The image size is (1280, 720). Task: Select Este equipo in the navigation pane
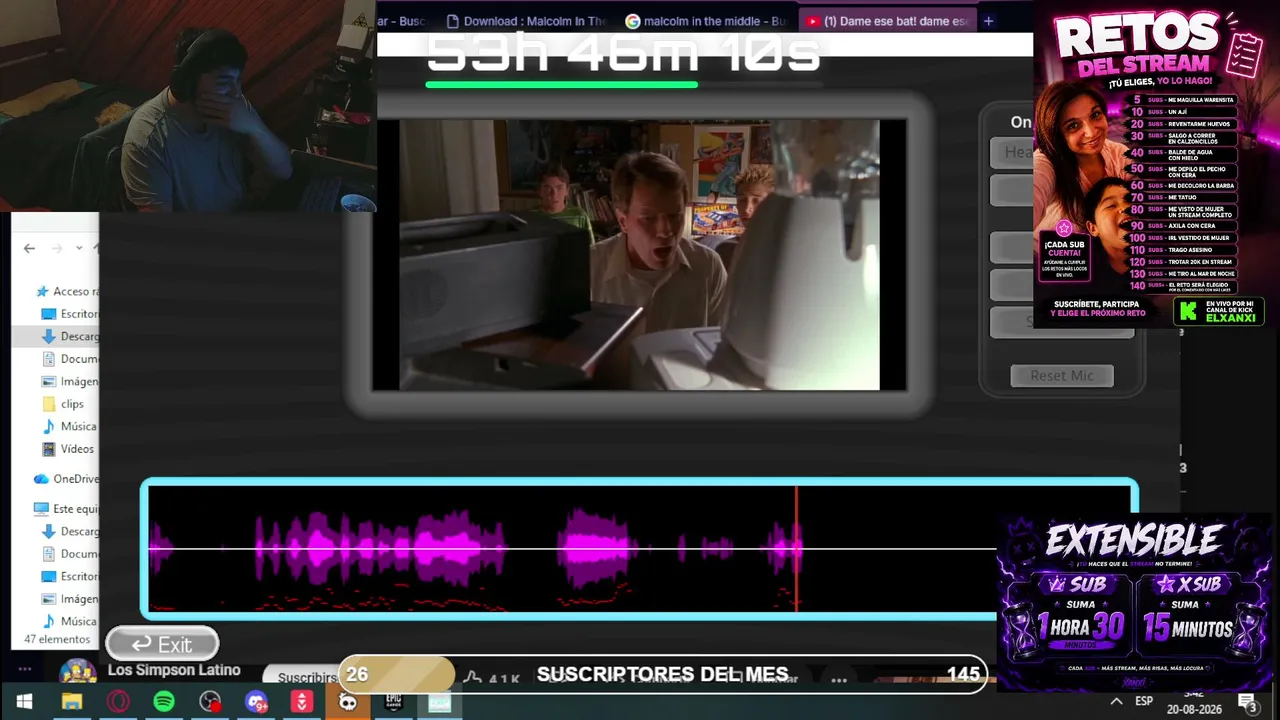pyautogui.click(x=66, y=509)
